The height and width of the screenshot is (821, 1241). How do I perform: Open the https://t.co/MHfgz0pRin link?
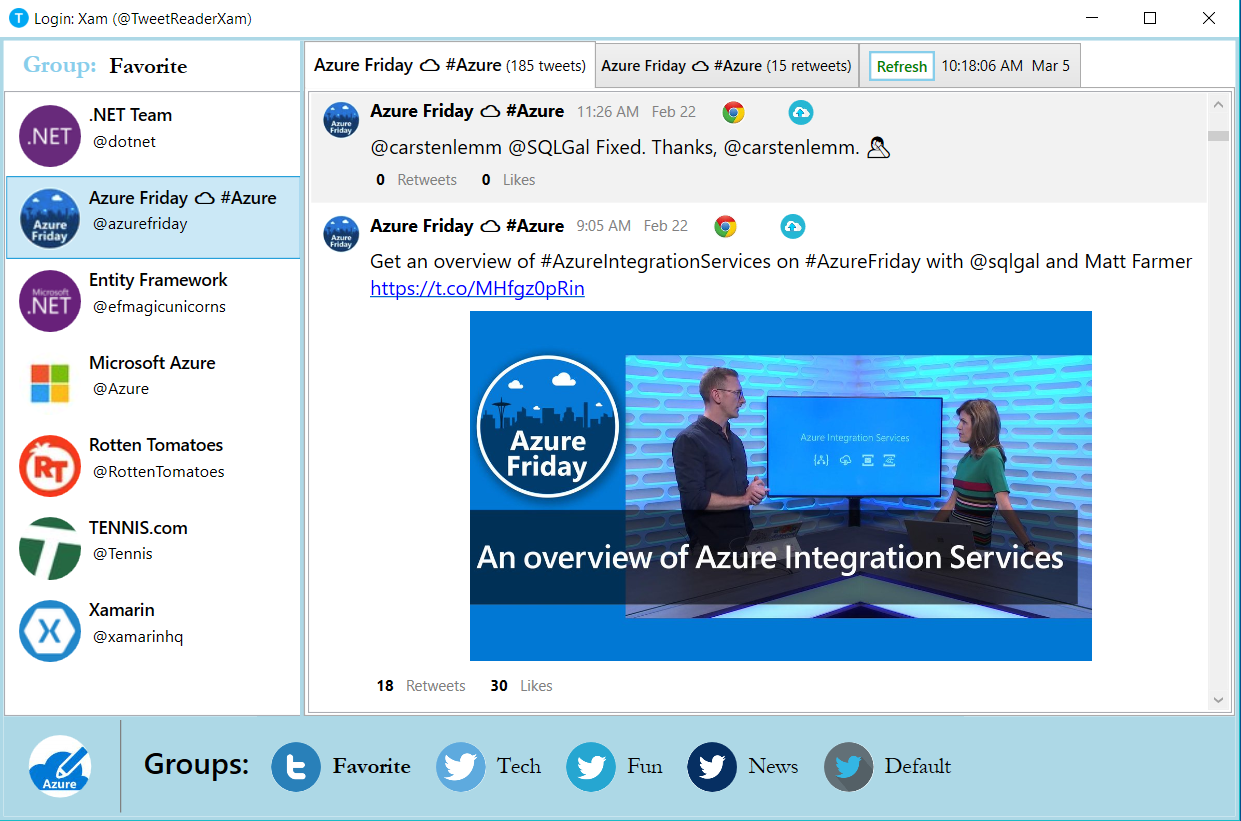[x=477, y=289]
